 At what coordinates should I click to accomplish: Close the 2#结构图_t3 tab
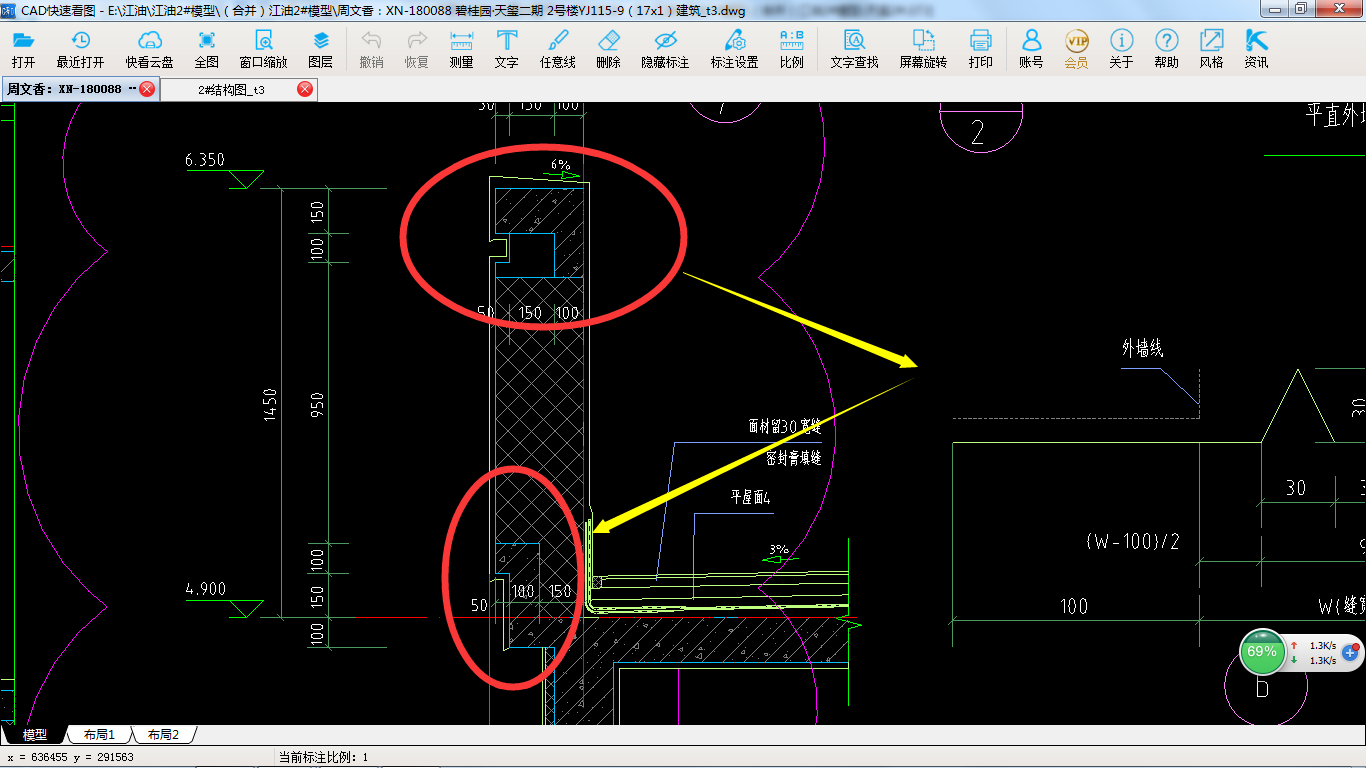point(305,89)
